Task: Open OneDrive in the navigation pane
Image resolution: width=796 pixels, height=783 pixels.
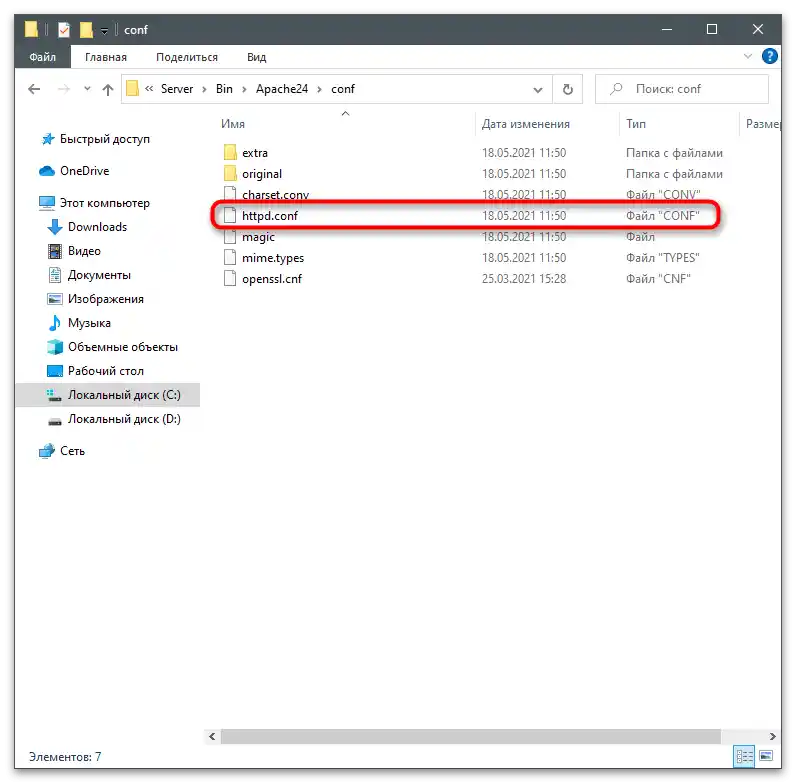Action: coord(84,171)
